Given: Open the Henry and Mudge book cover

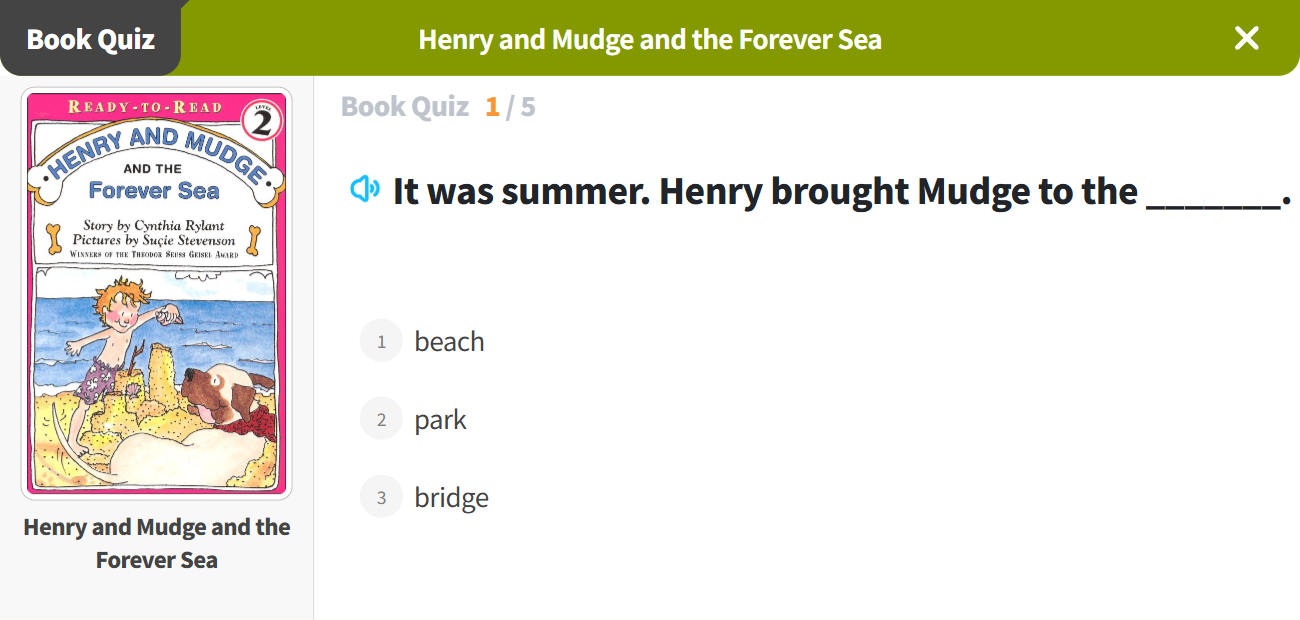Looking at the screenshot, I should [x=156, y=293].
